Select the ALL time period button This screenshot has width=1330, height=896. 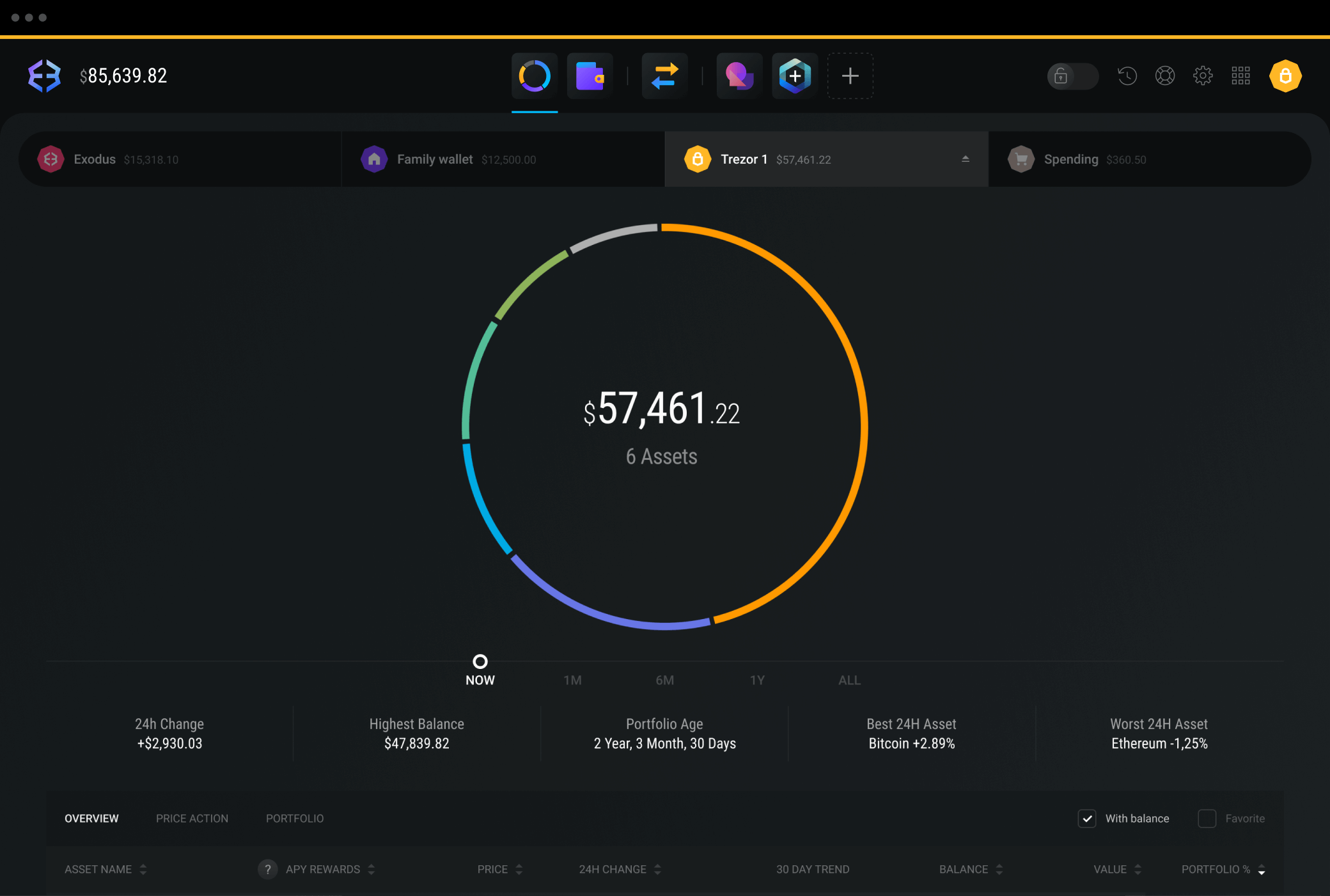click(848, 680)
